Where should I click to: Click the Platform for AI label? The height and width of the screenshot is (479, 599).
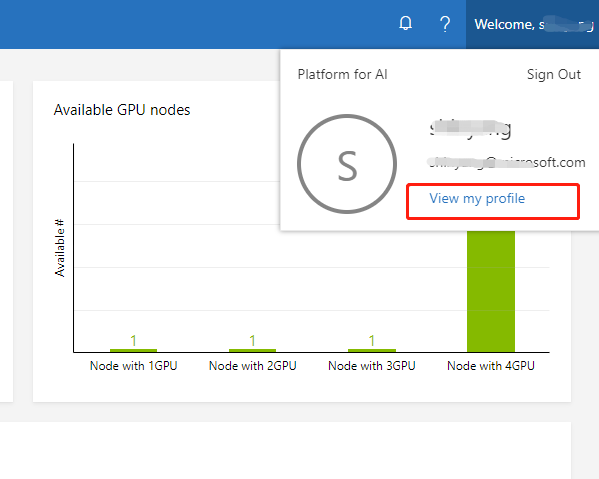point(342,74)
